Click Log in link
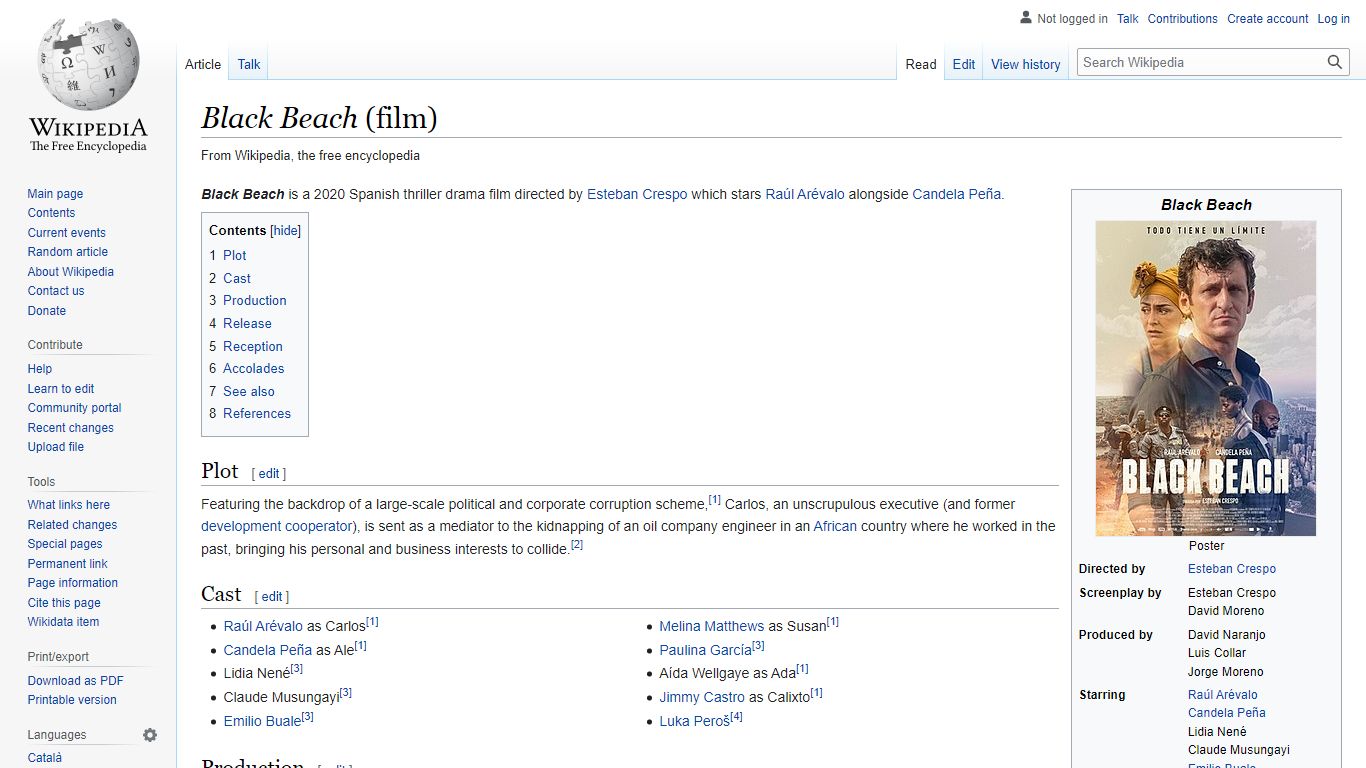Screen dimensions: 1366x768 pyautogui.click(x=1334, y=18)
